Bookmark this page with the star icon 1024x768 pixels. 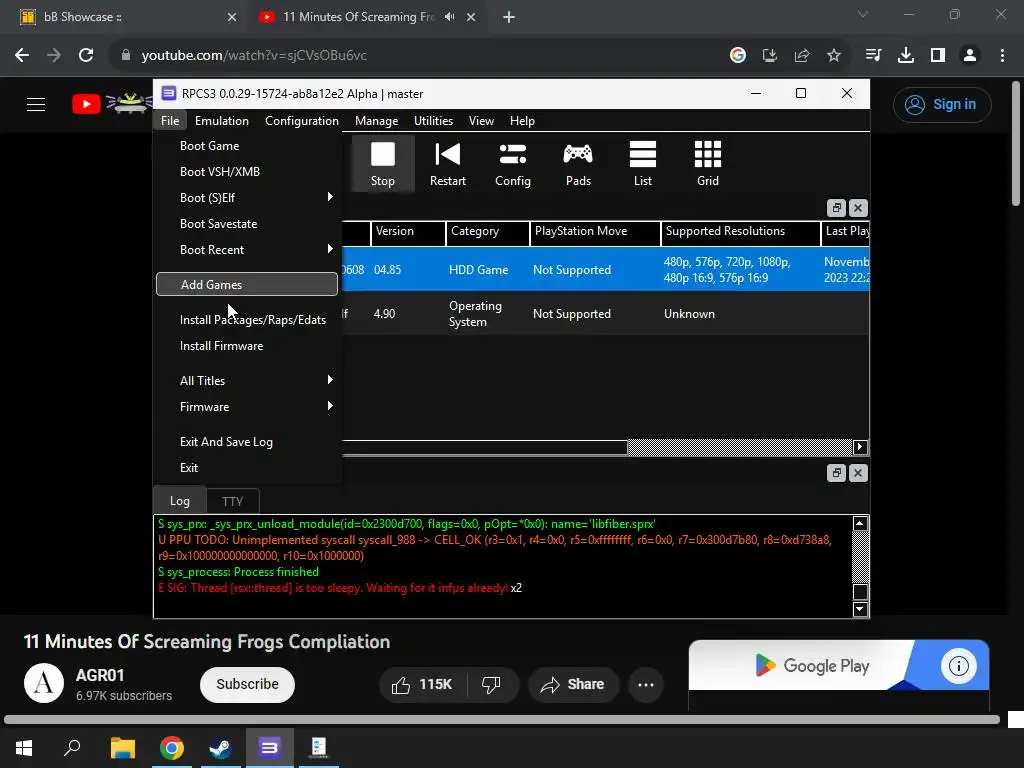pos(834,56)
